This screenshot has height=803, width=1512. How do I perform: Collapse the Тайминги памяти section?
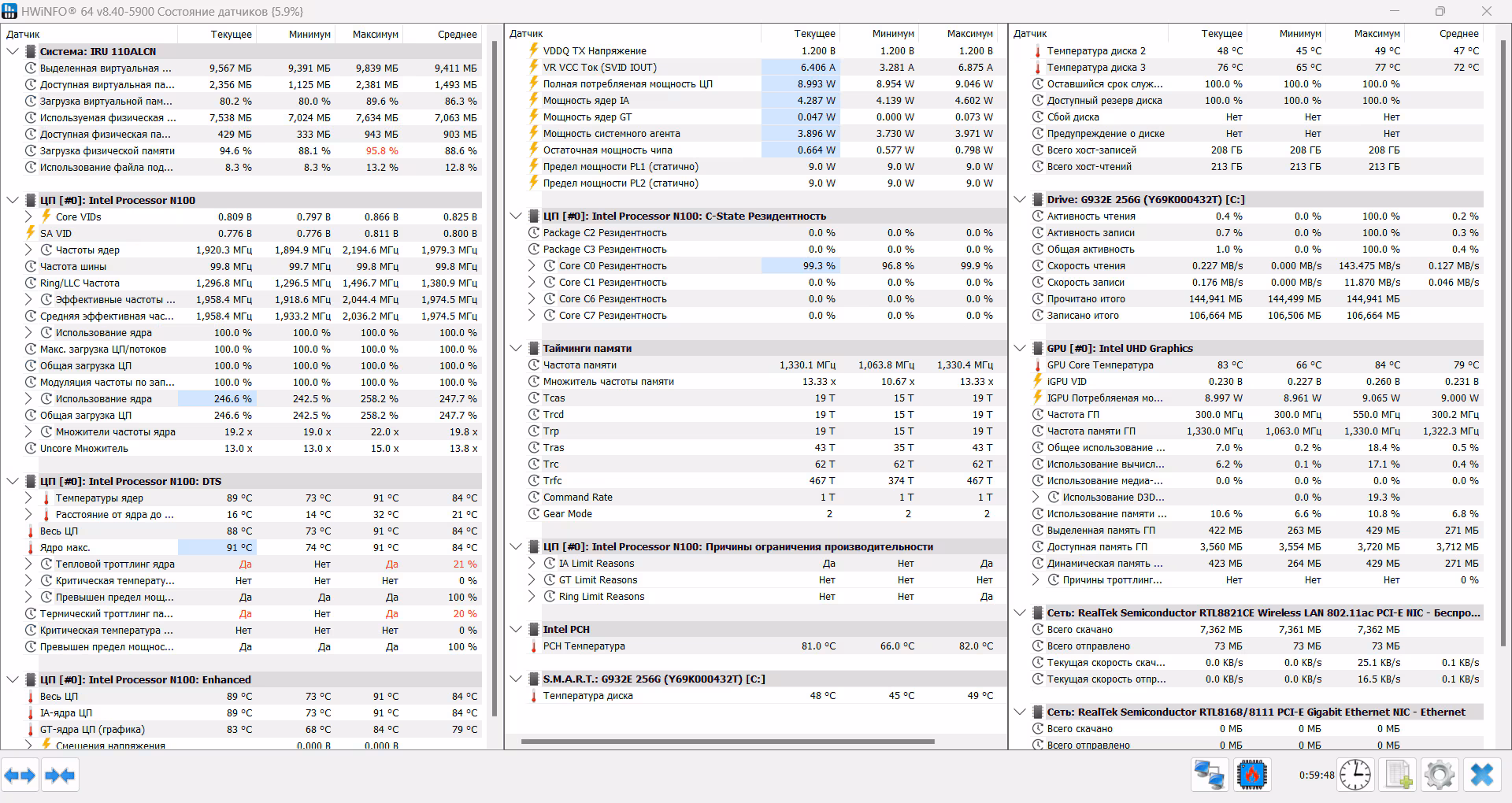(x=516, y=348)
